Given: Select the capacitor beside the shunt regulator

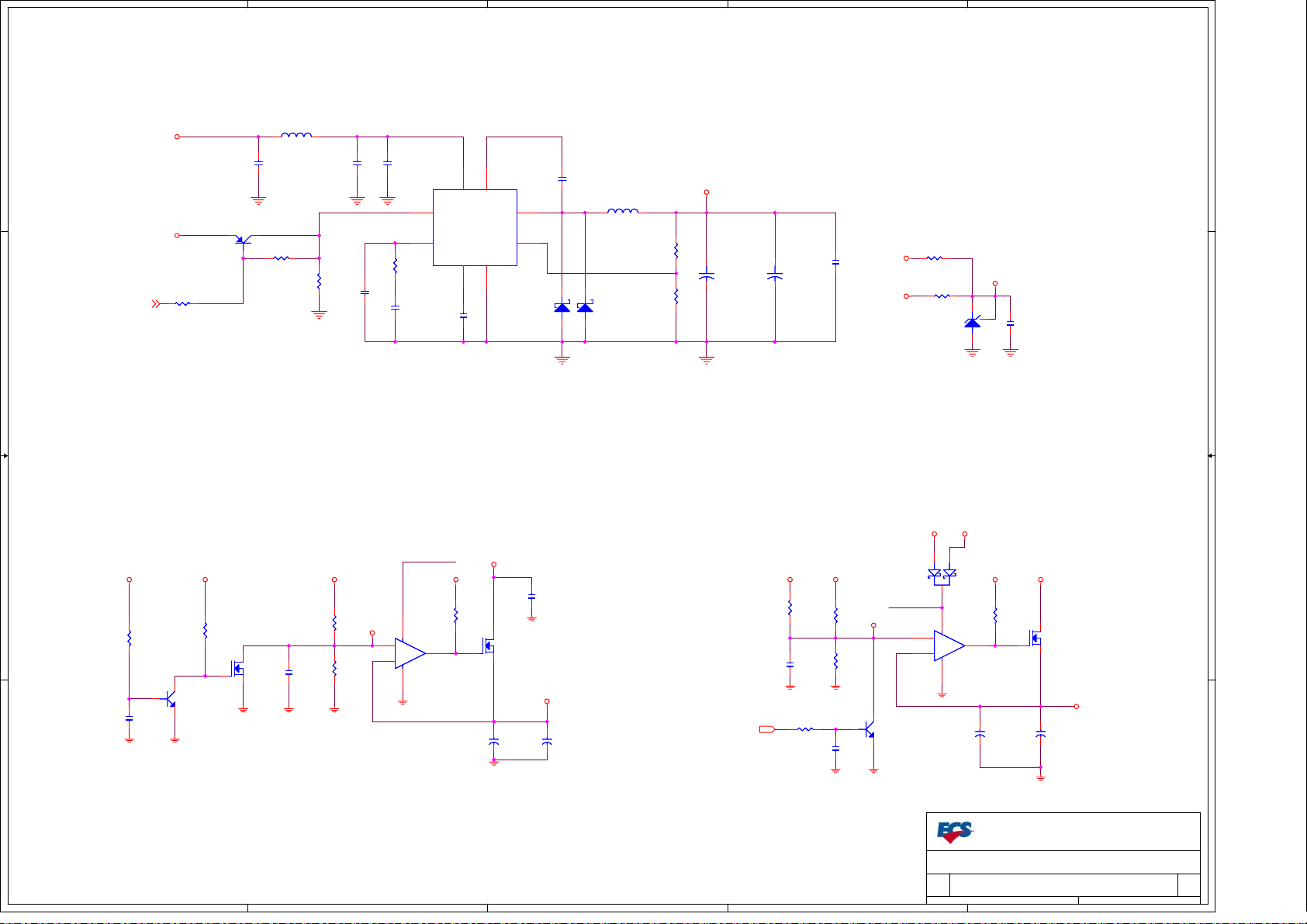Looking at the screenshot, I should pyautogui.click(x=1010, y=323).
